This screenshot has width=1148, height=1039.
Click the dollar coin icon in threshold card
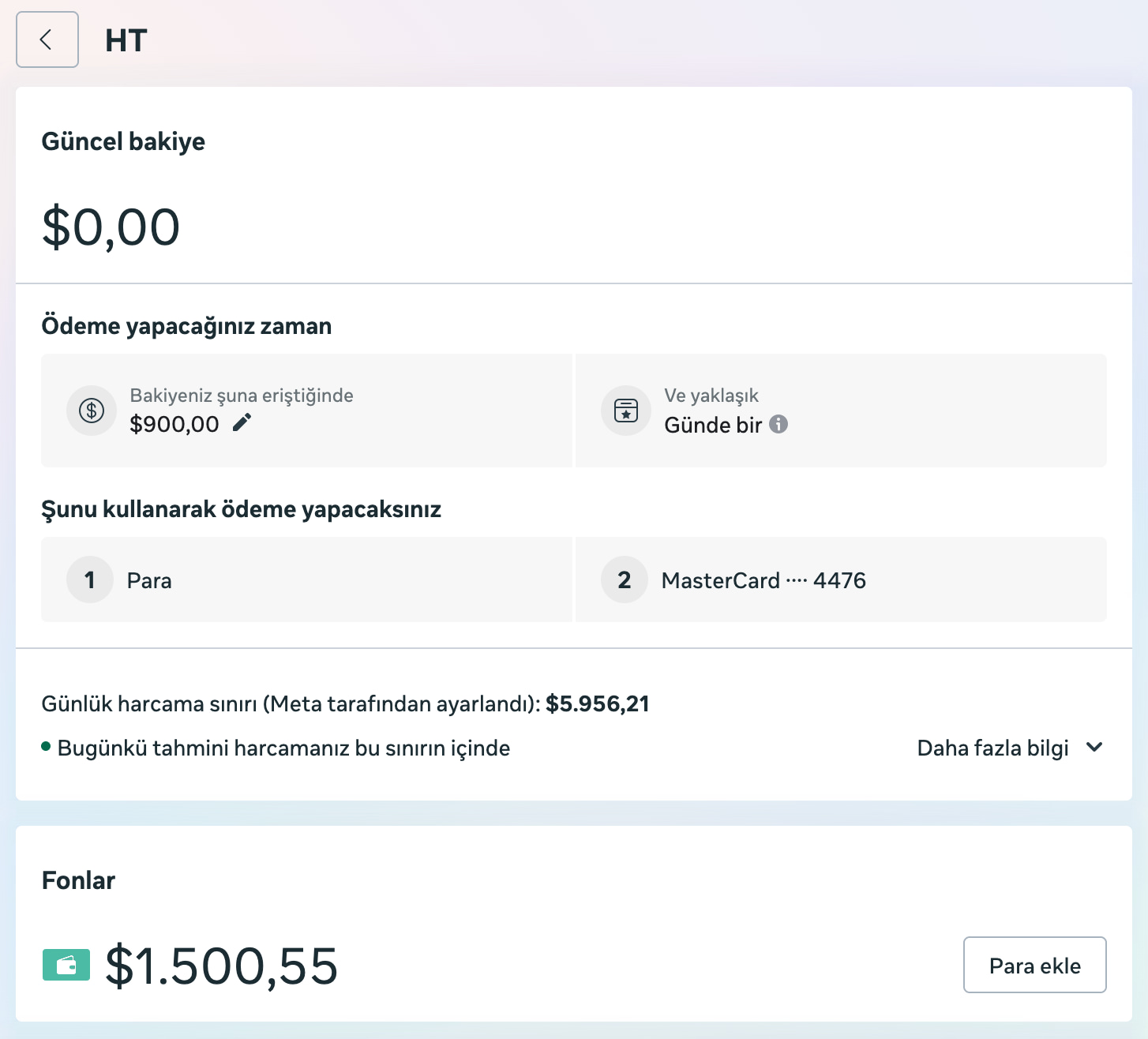coord(92,411)
